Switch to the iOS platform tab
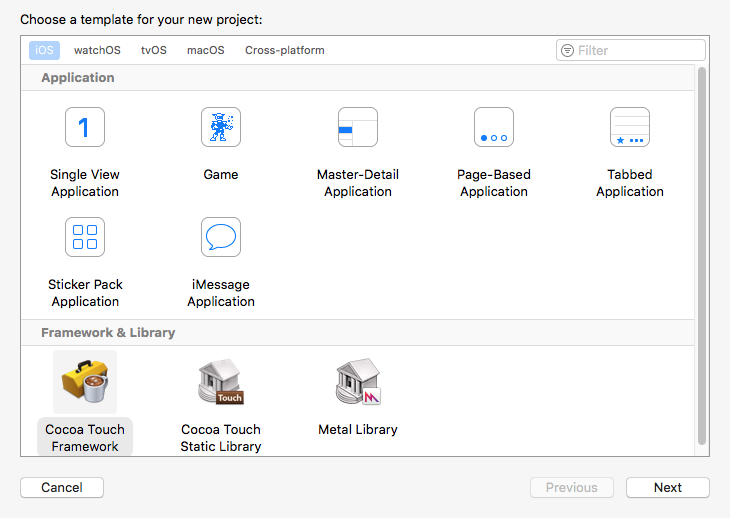The height and width of the screenshot is (518, 730). tap(44, 50)
